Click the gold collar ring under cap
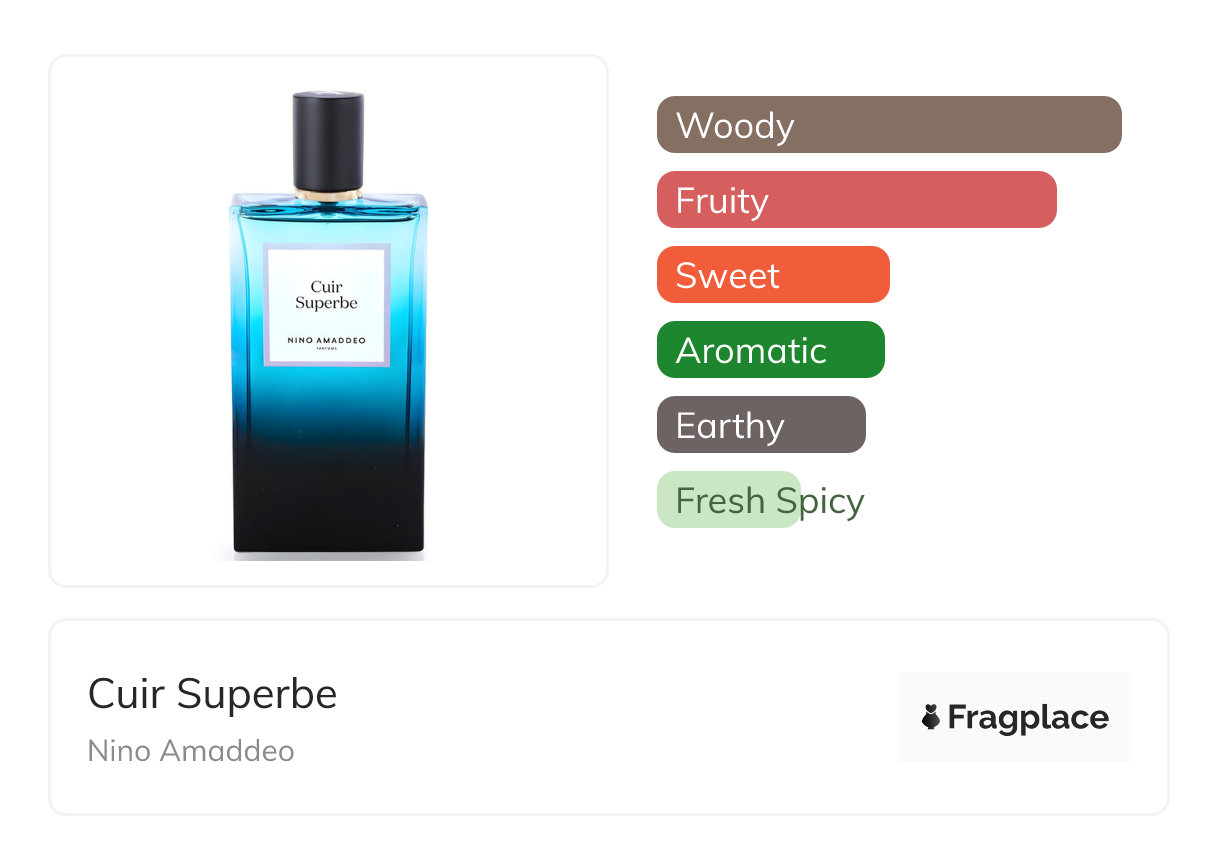 point(327,192)
